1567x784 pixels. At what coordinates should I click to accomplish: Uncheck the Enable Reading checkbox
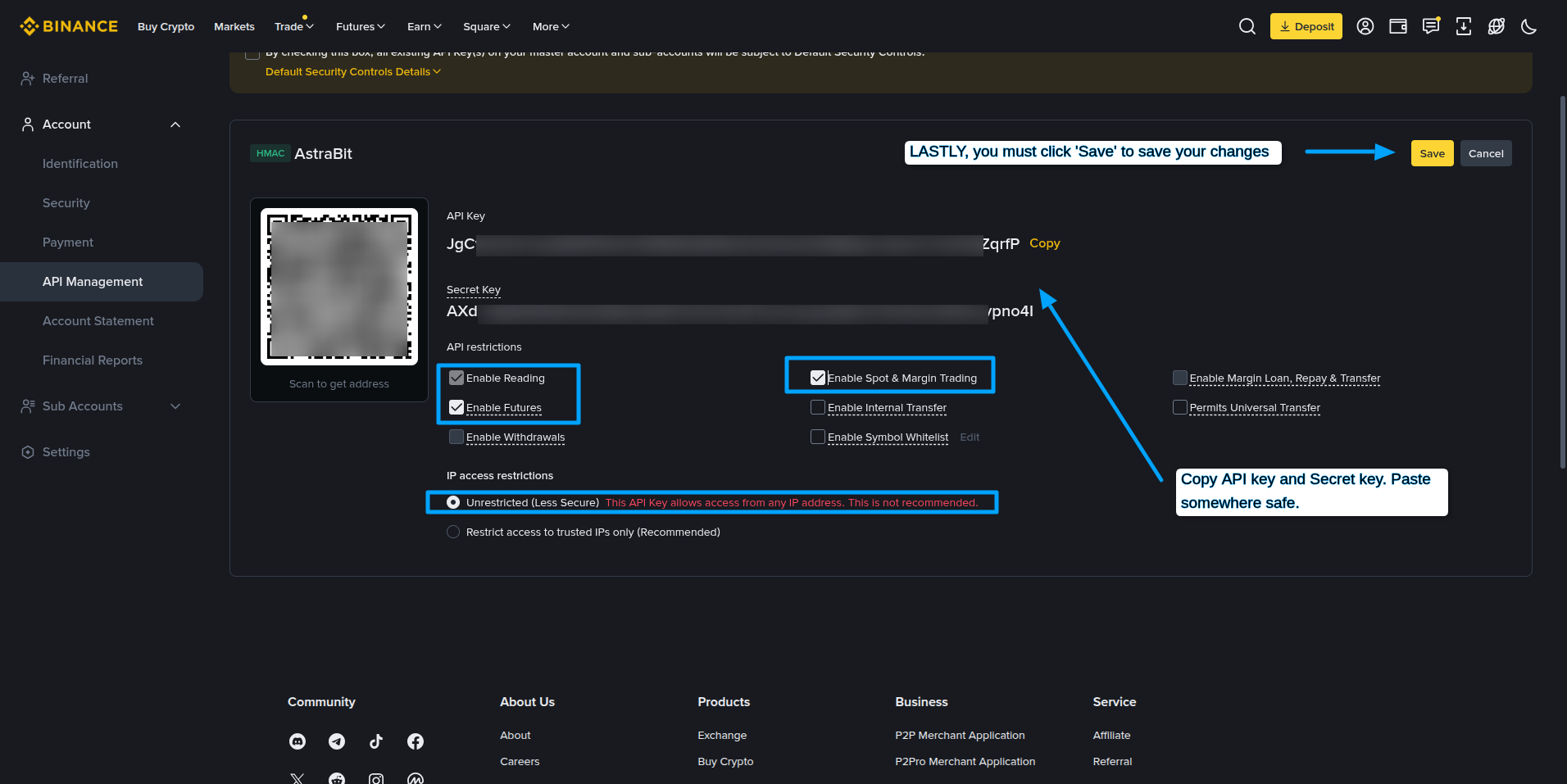[456, 378]
